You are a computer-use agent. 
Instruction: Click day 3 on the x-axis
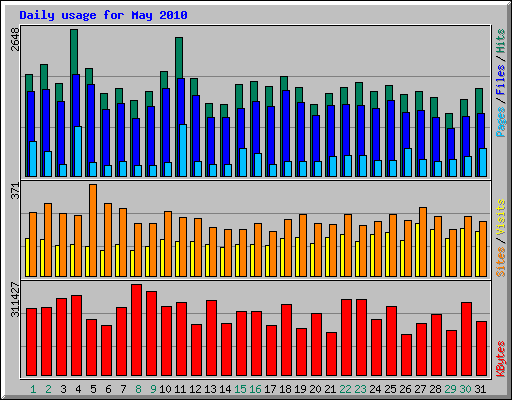pos(63,389)
